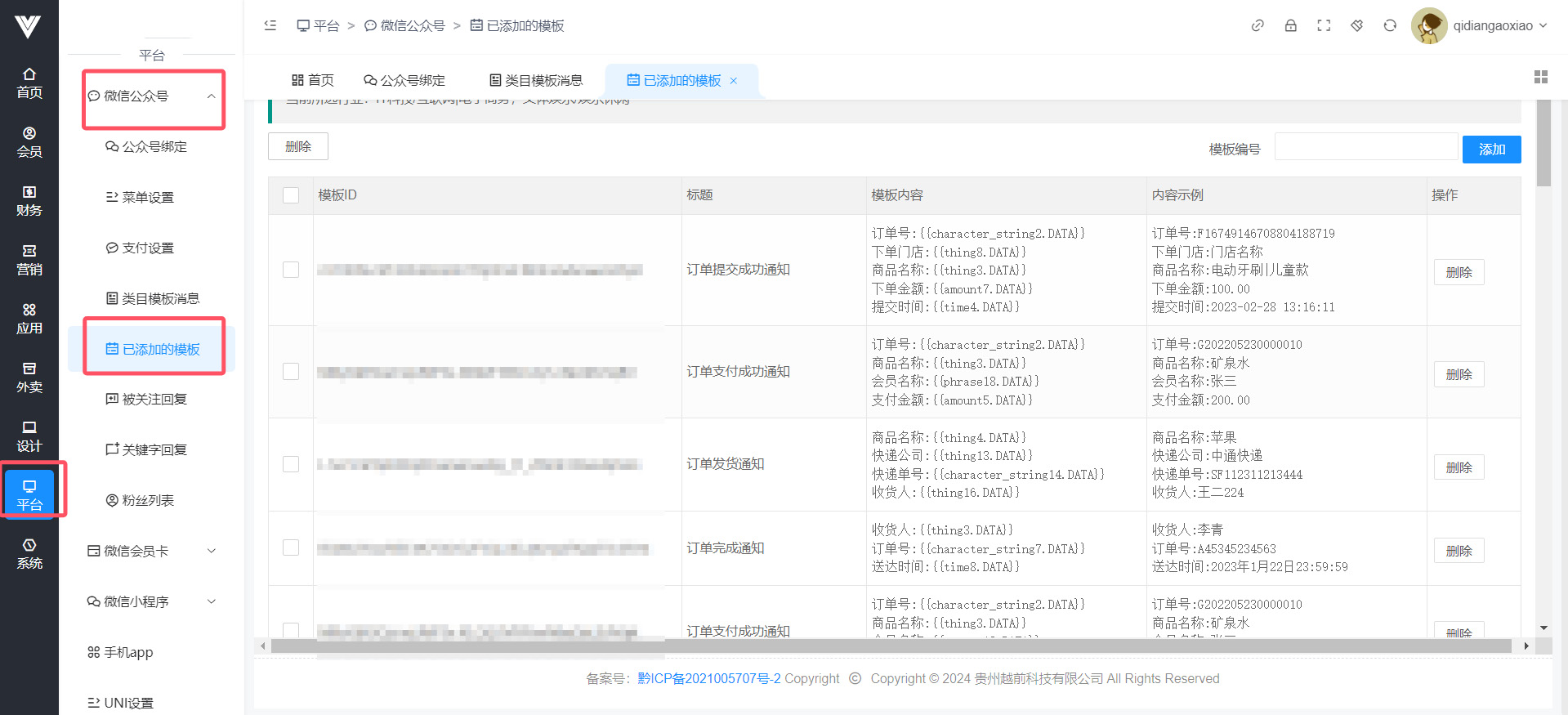The image size is (1568, 715).
Task: Check the 订单提交成功通知 row checkbox
Action: (x=291, y=270)
